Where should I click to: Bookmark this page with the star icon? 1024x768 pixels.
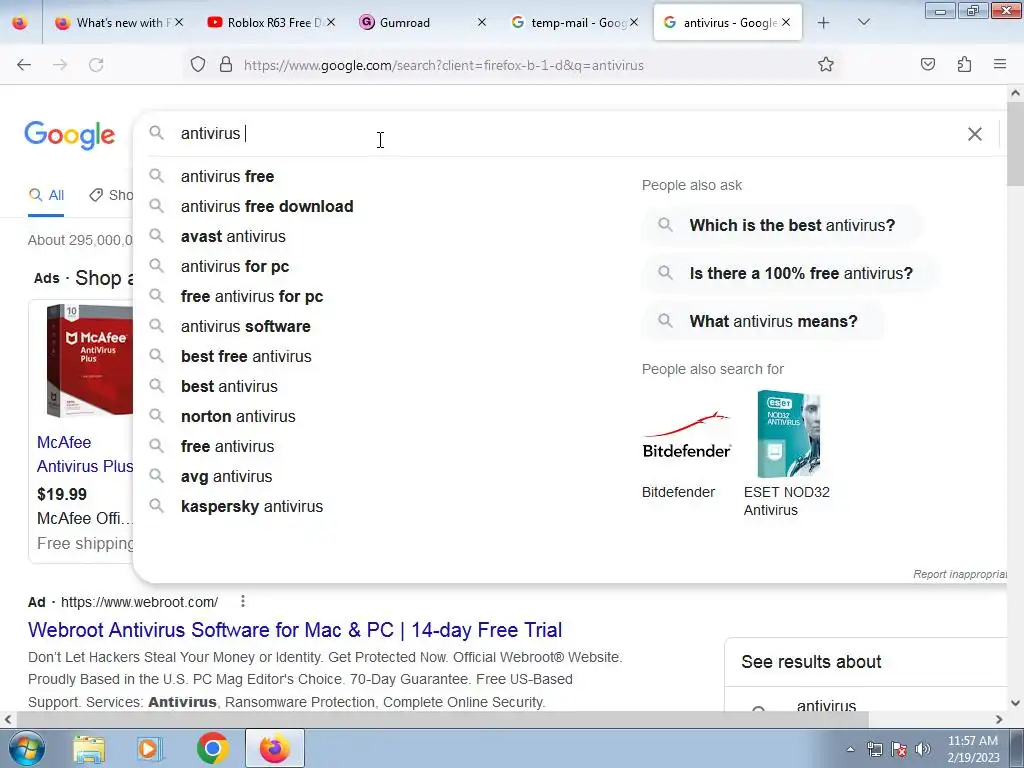[x=825, y=65]
